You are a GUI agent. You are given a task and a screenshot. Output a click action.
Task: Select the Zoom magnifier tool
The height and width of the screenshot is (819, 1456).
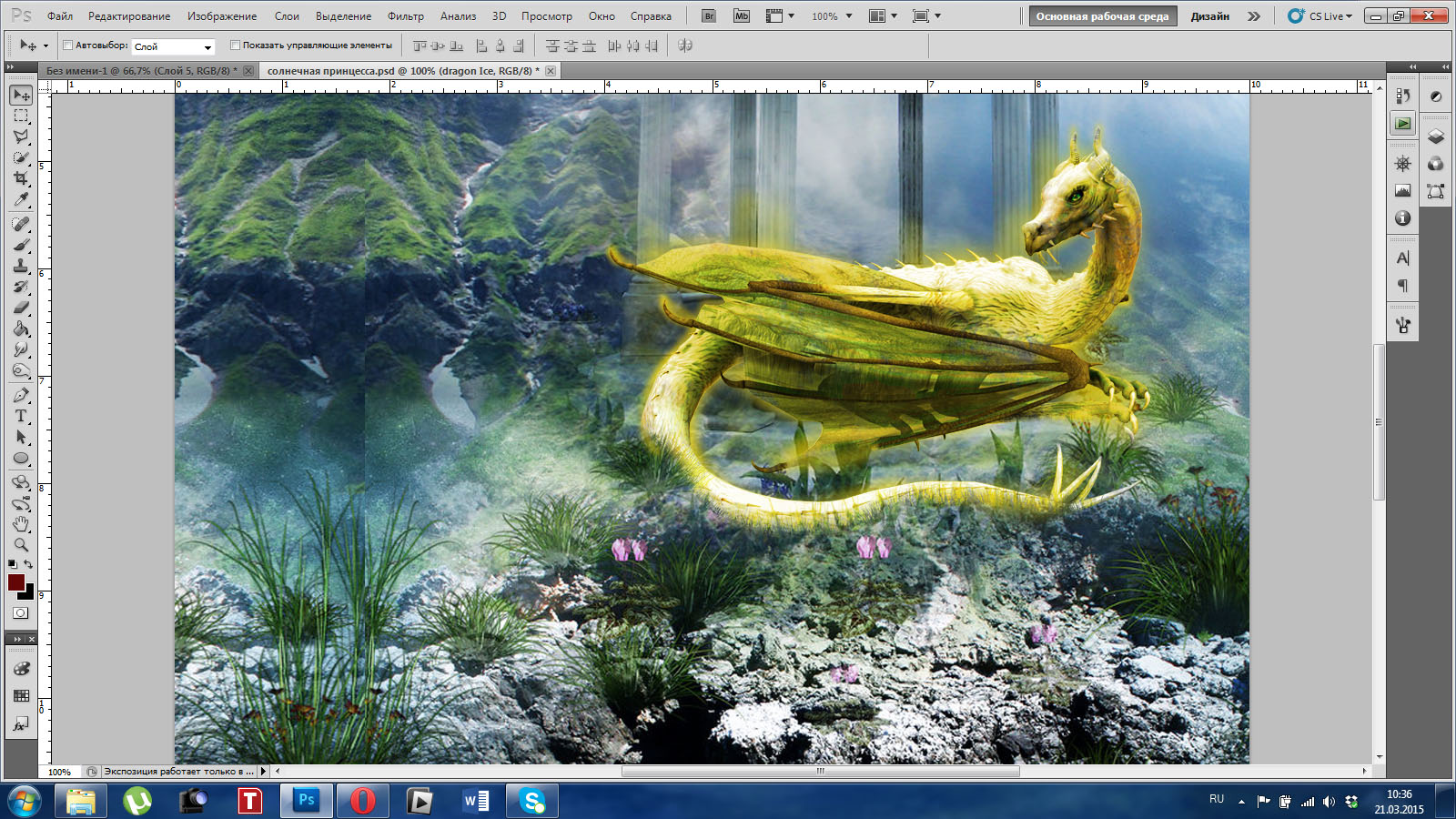(21, 545)
